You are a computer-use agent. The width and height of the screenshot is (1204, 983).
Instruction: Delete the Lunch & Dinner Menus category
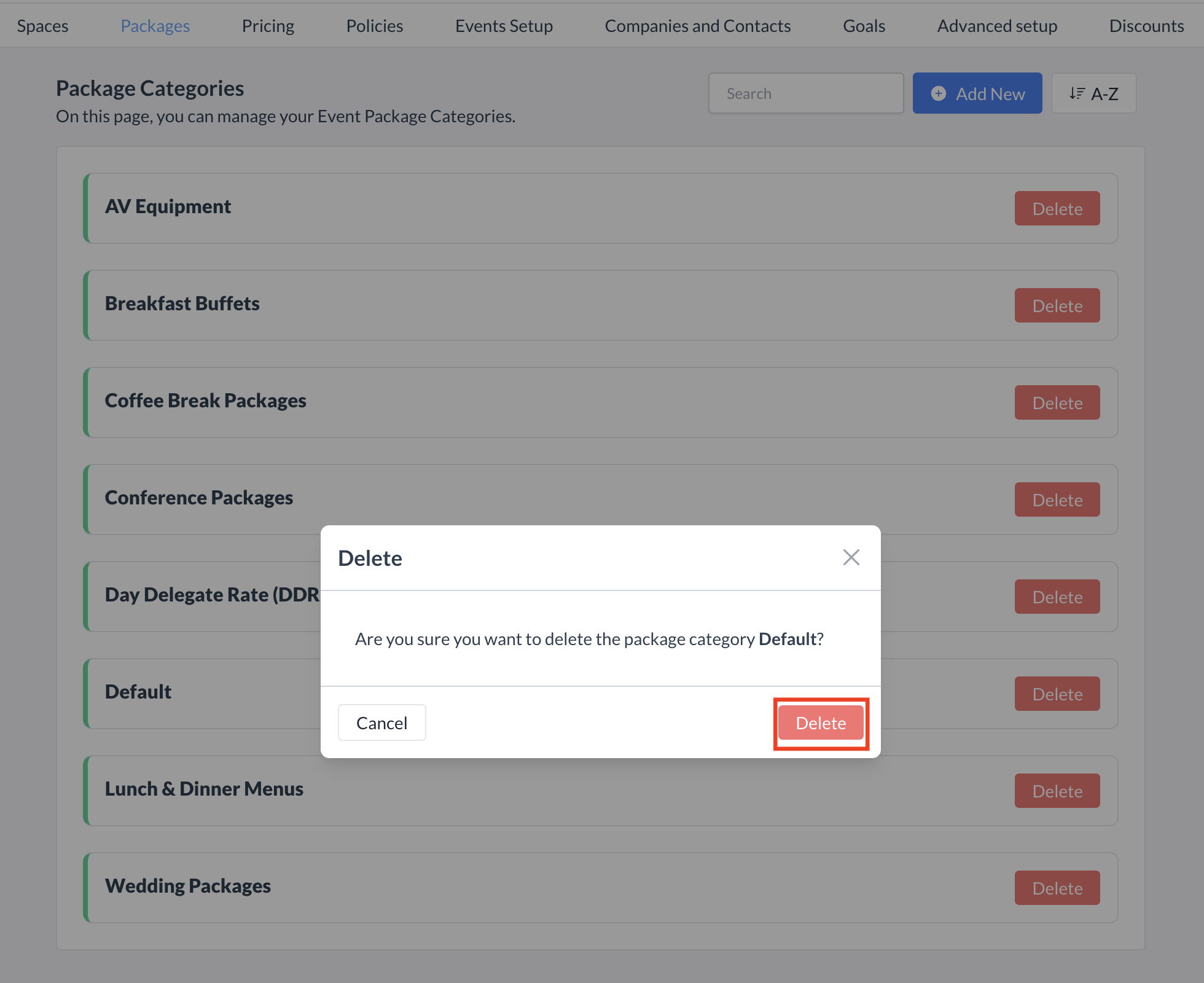[1057, 791]
